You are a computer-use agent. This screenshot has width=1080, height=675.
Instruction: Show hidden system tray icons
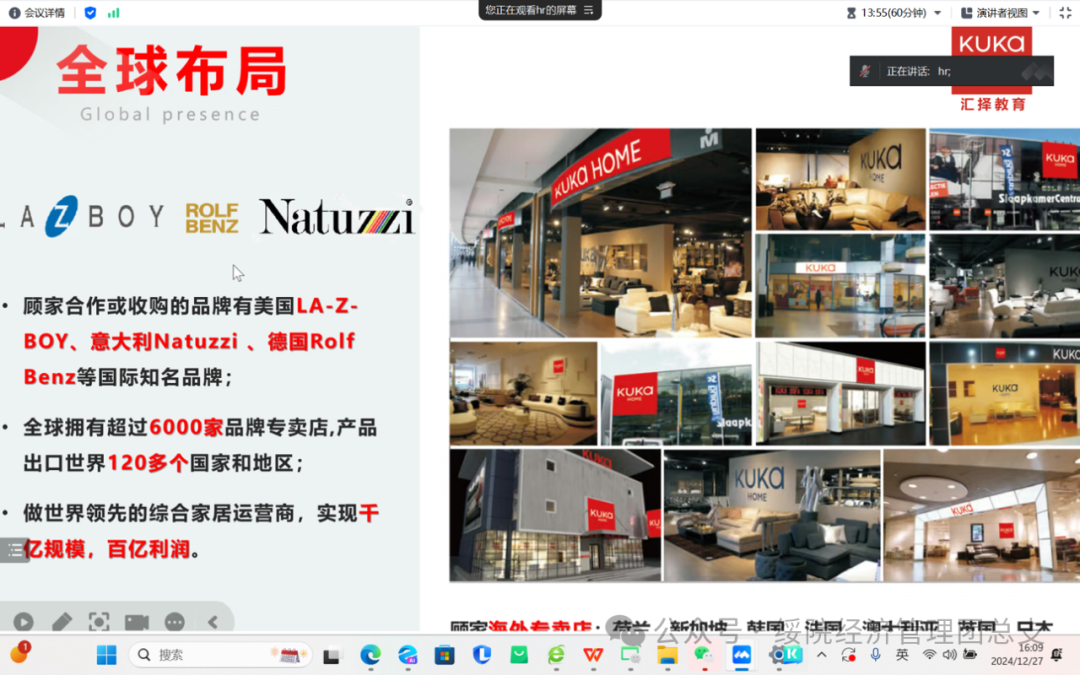click(822, 655)
